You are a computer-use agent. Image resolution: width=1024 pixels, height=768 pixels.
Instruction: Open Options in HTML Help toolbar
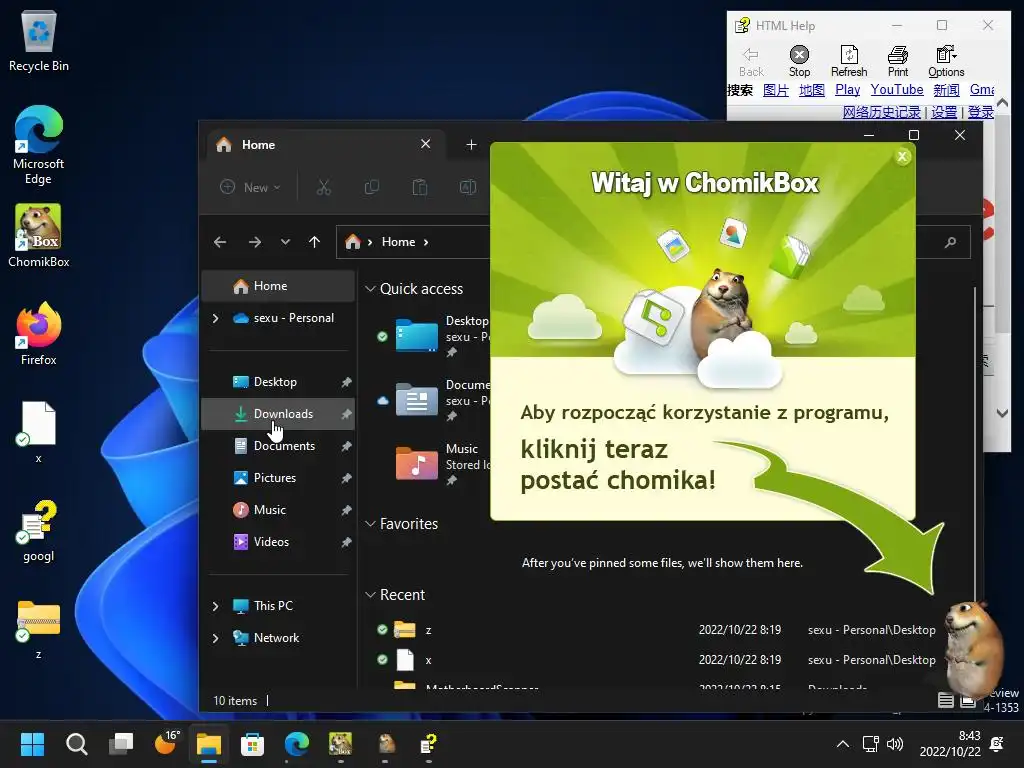click(946, 61)
